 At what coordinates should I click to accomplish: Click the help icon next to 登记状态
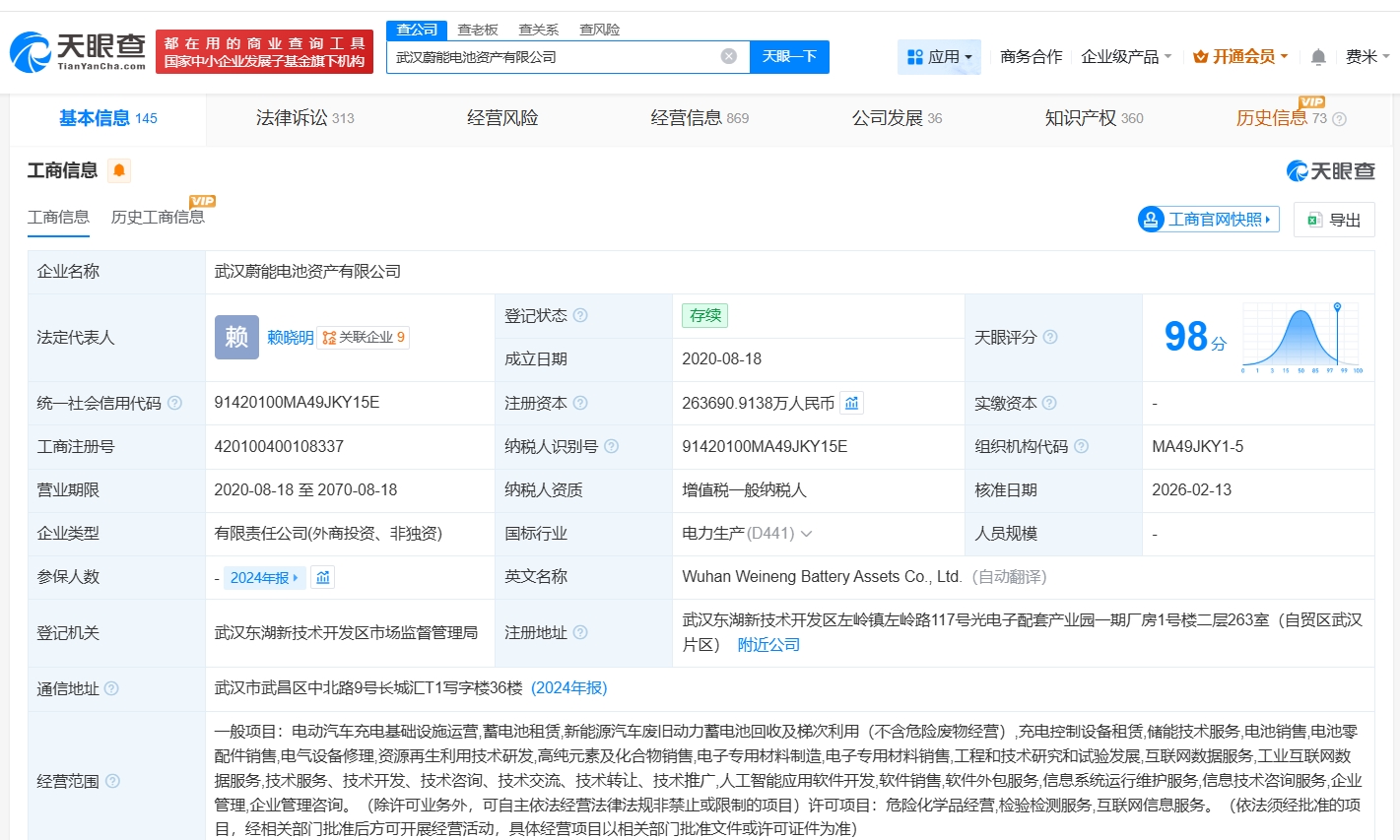(x=580, y=315)
